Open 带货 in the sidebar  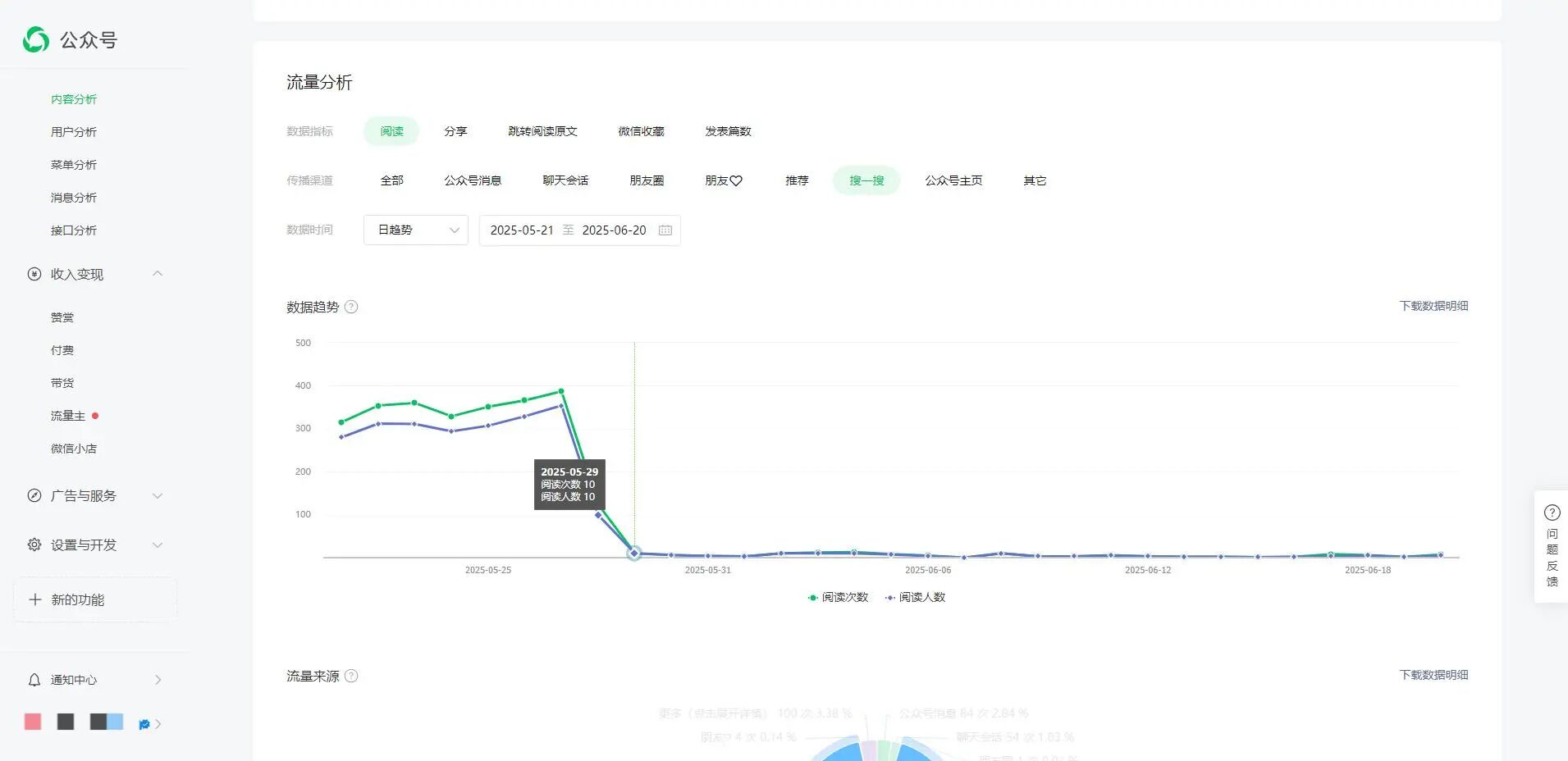62,383
